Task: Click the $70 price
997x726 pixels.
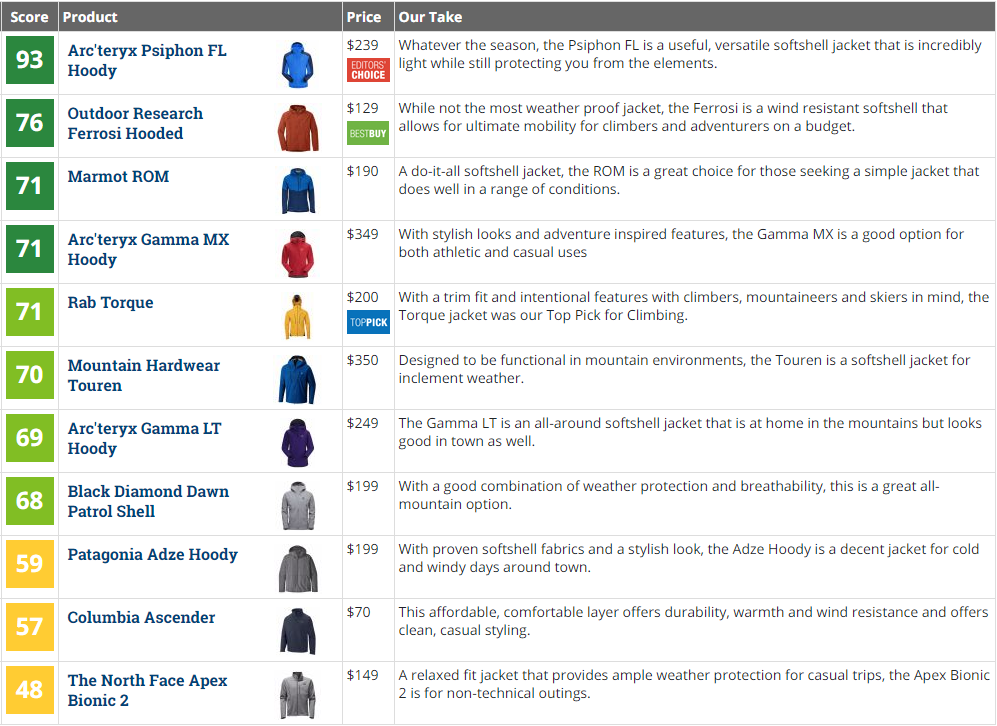Action: pyautogui.click(x=359, y=612)
